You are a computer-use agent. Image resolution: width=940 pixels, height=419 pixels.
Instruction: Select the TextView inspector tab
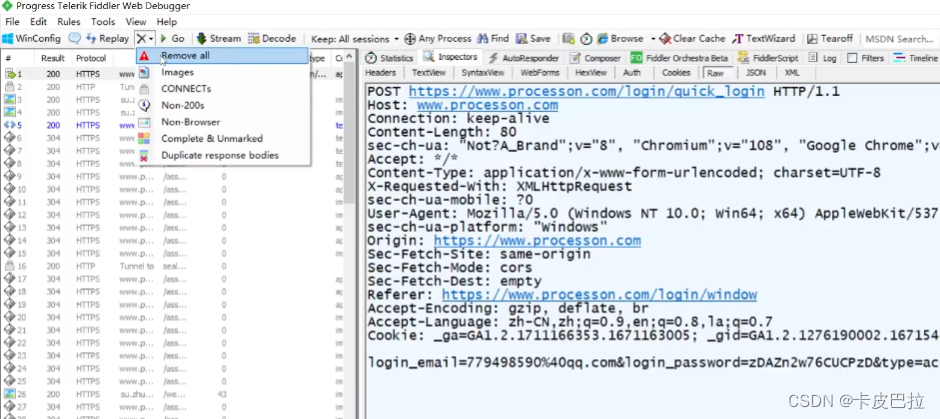429,73
